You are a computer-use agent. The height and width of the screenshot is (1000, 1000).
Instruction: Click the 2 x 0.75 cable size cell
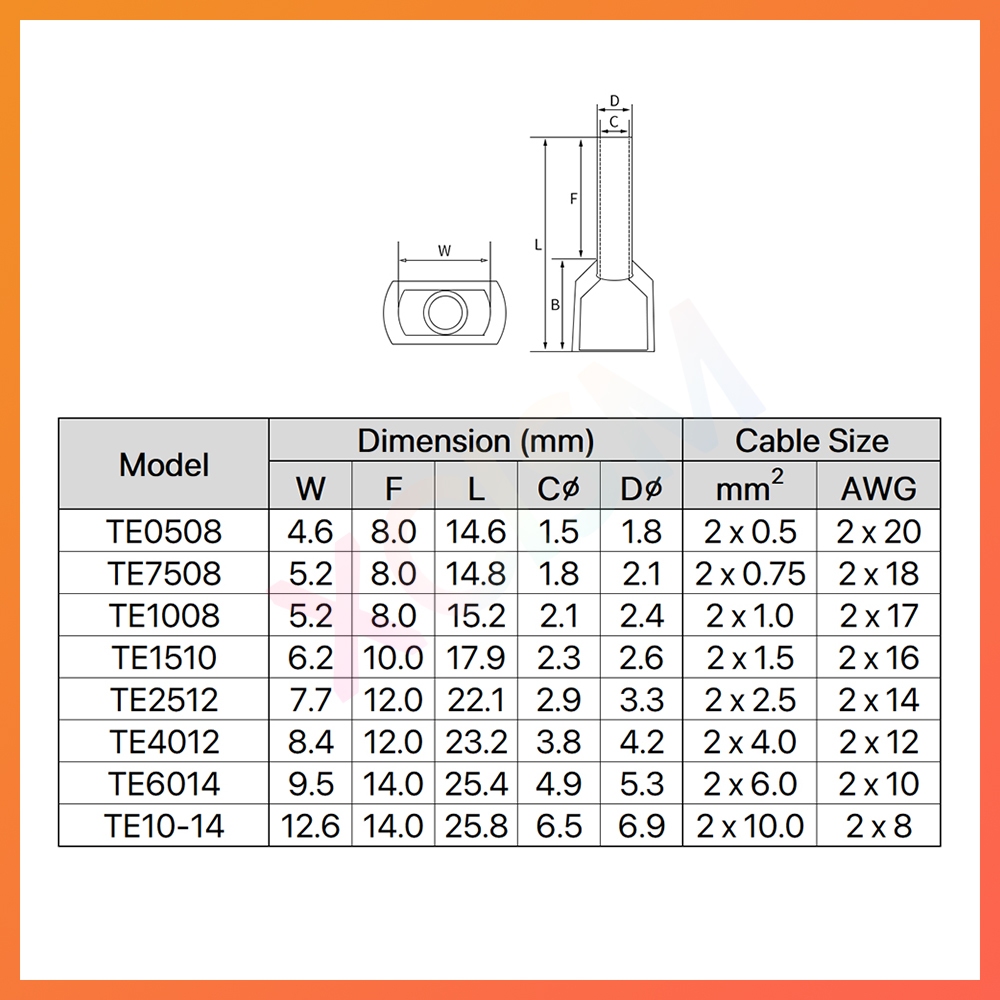[750, 574]
